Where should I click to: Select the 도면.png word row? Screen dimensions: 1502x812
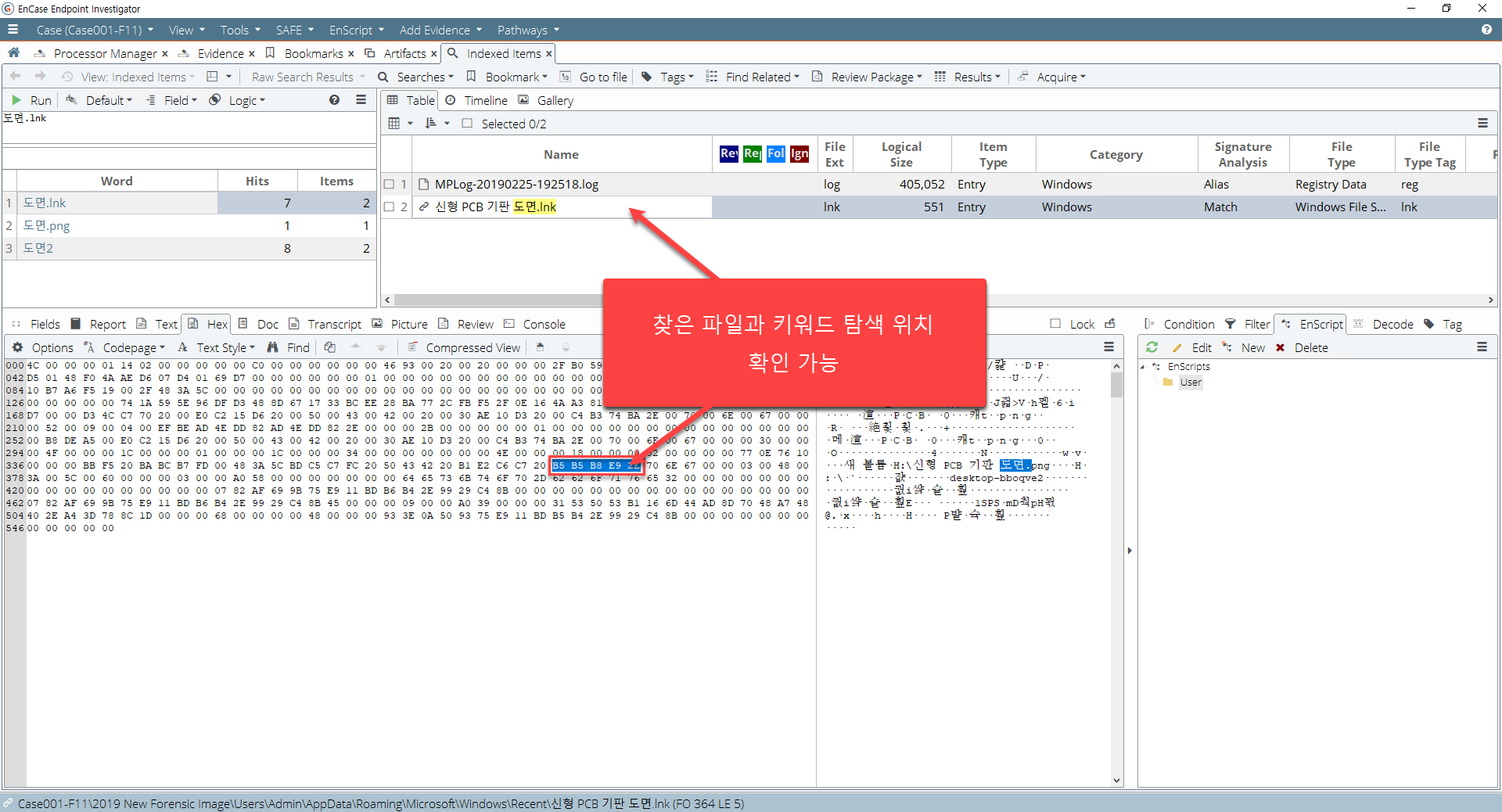[x=189, y=225]
